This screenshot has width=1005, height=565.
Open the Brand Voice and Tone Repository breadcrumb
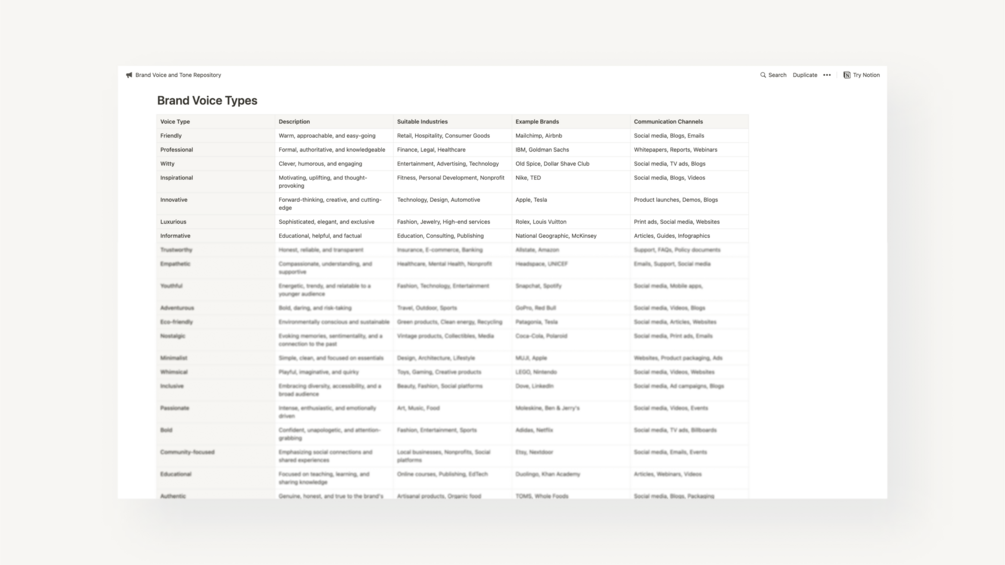pos(178,75)
